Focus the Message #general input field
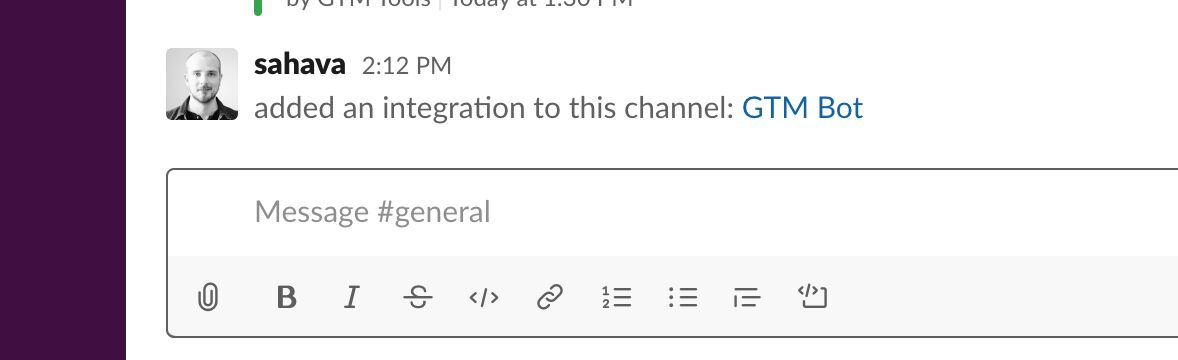 (672, 213)
